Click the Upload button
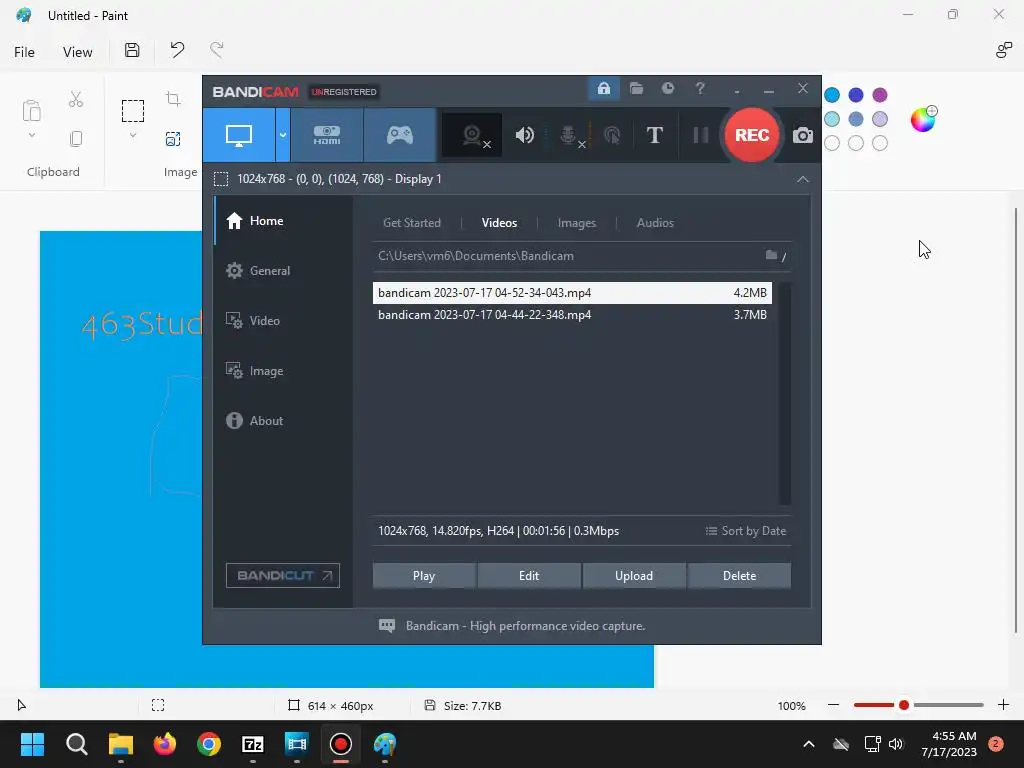Image resolution: width=1024 pixels, height=768 pixels. 634,576
